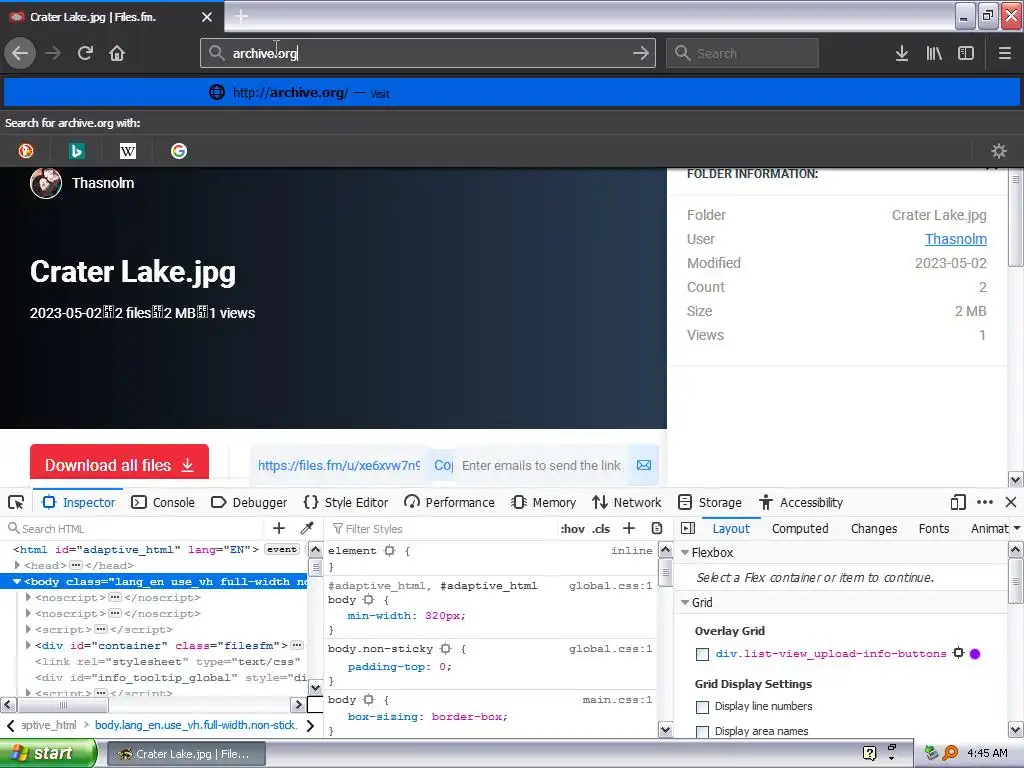Click the email entry field for the link
This screenshot has width=1024, height=768.
tap(541, 465)
